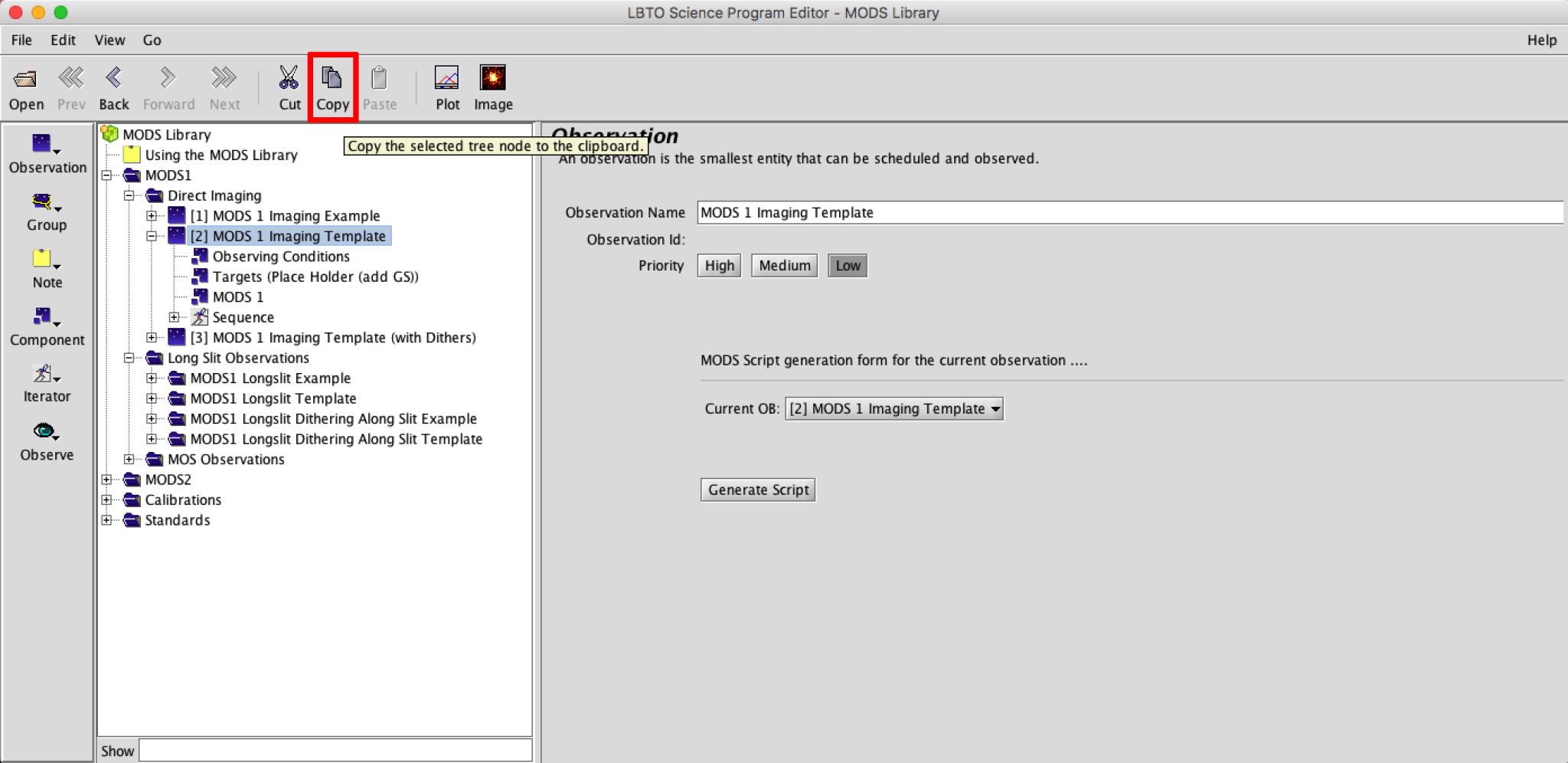Click the Show filter input field
The height and width of the screenshot is (763, 1568).
tap(335, 751)
